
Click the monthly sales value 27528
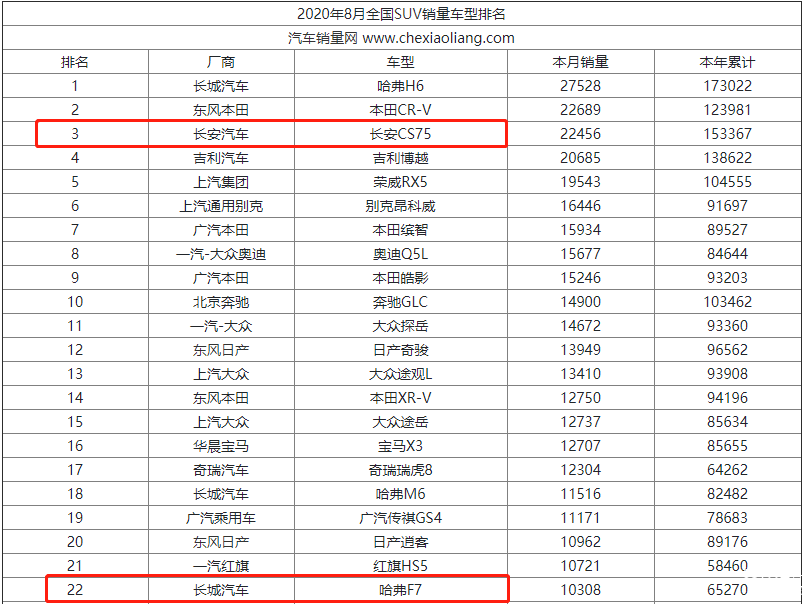[x=580, y=86]
